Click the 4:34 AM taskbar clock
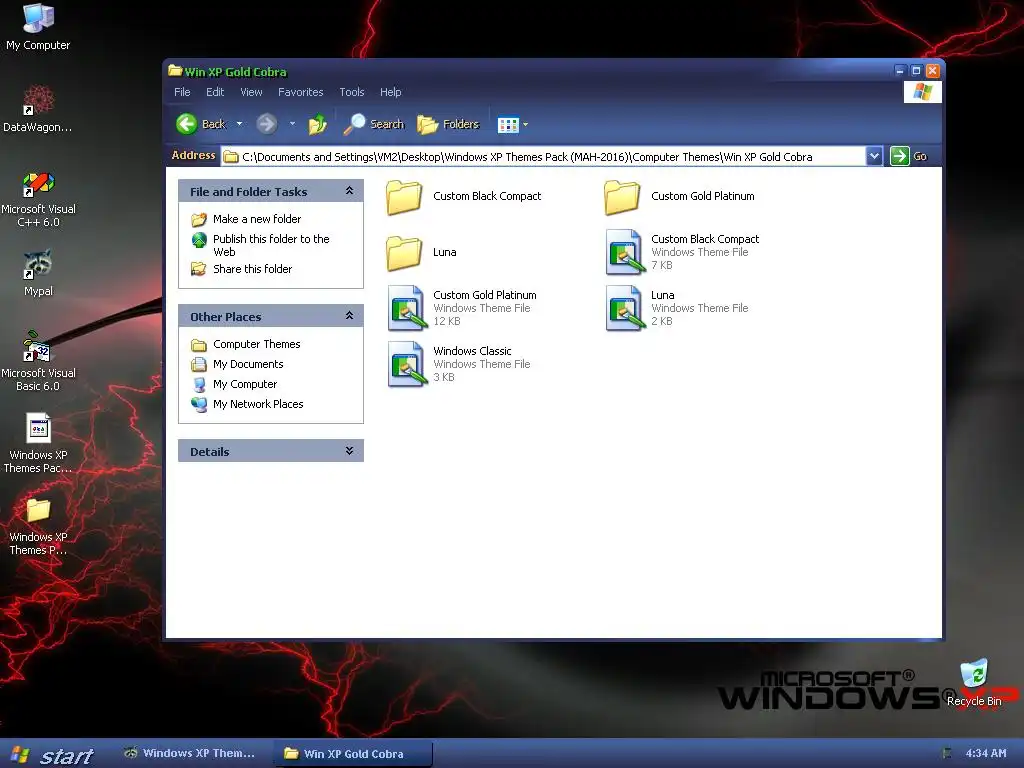The height and width of the screenshot is (768, 1024). 986,754
